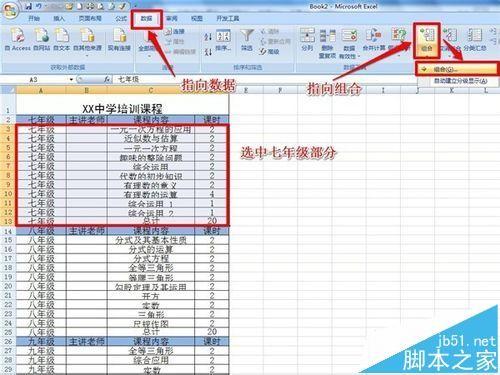
Task: Switch to Page Layout (页面布局) tab
Action: (90, 18)
